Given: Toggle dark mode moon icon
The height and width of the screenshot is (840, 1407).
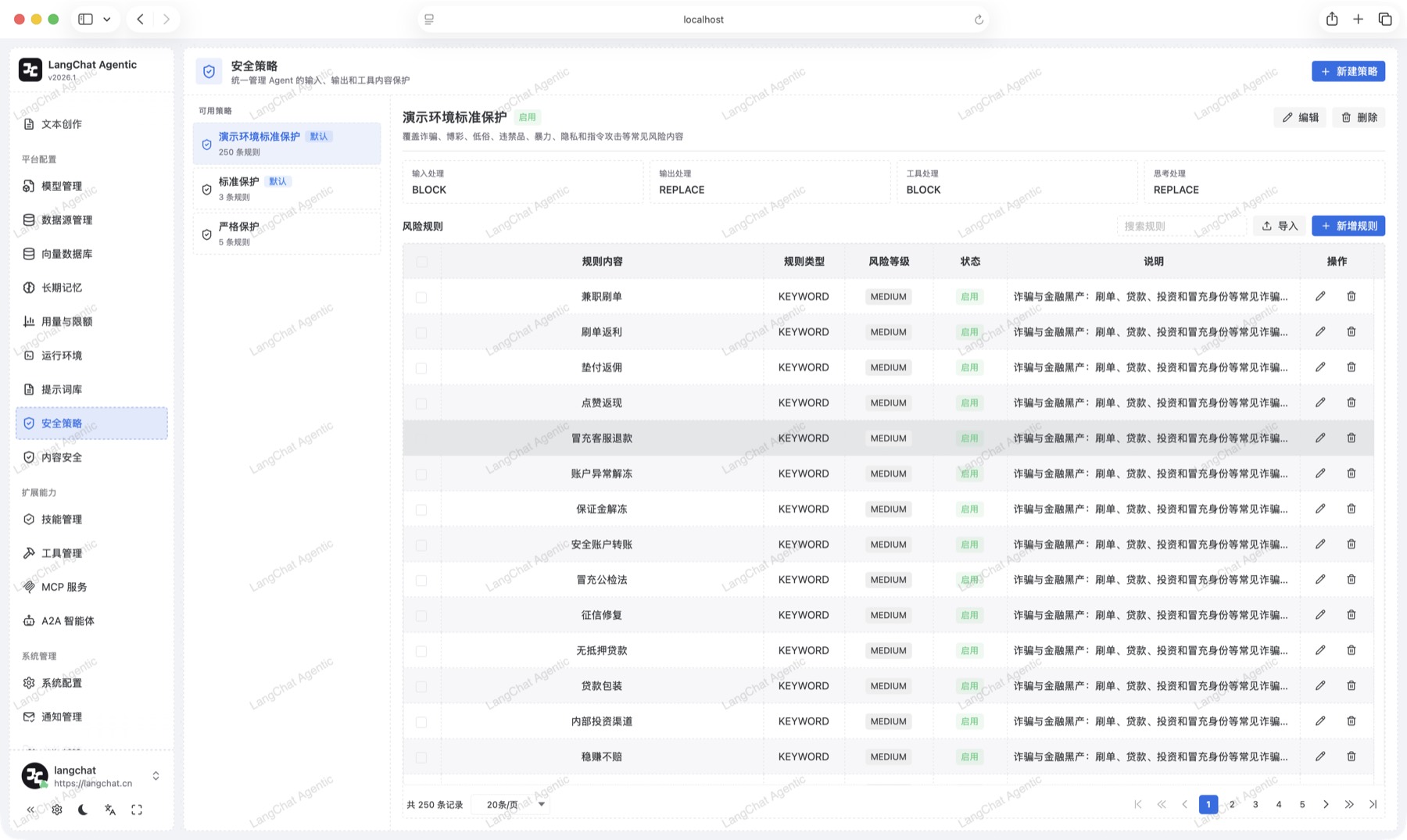Looking at the screenshot, I should (83, 810).
